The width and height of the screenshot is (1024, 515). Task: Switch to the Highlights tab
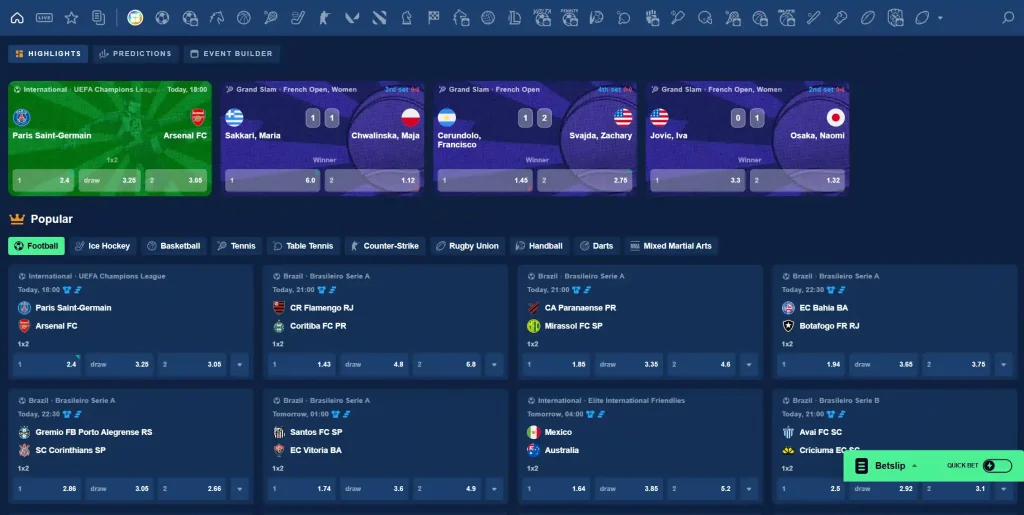pyautogui.click(x=48, y=54)
